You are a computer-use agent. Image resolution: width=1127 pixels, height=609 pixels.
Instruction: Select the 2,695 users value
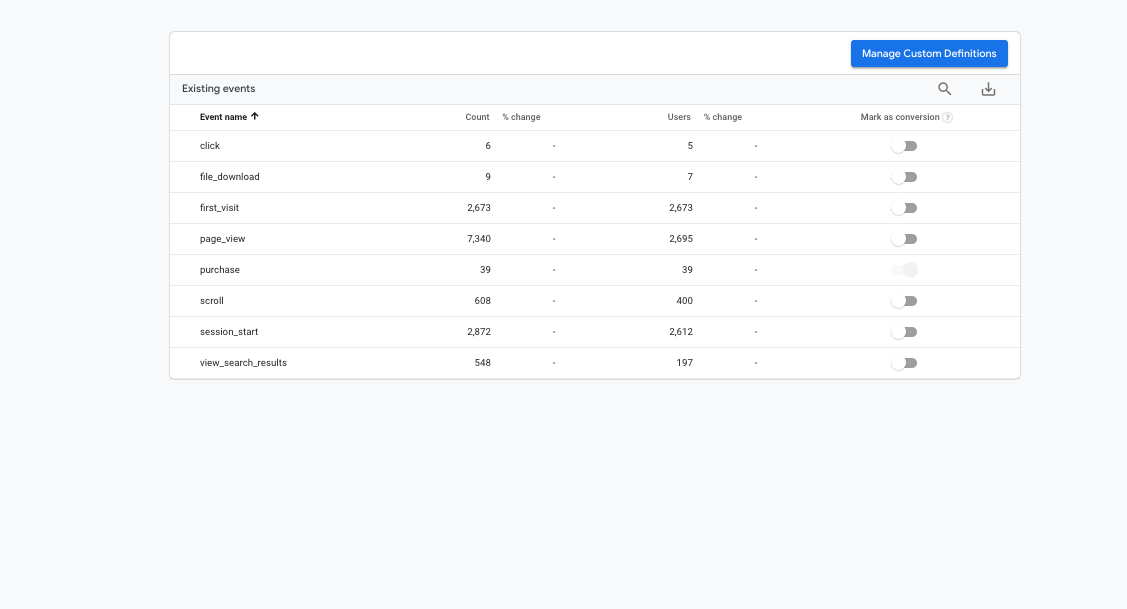(681, 239)
